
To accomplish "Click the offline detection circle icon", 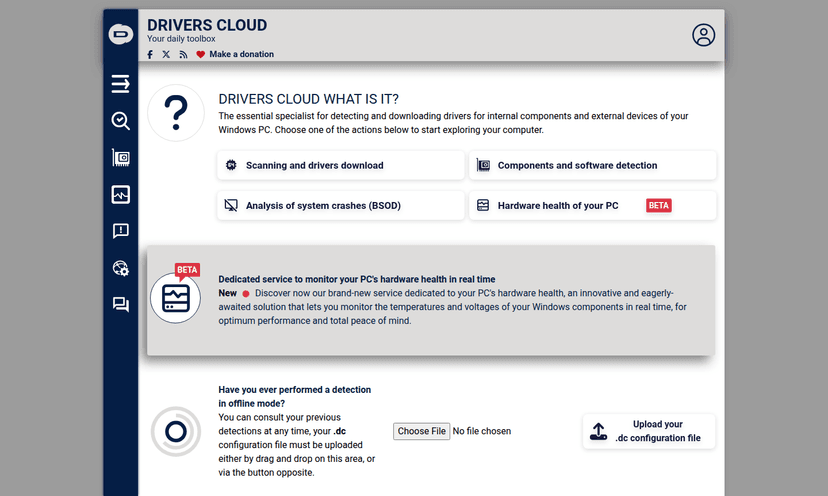I will pos(176,432).
